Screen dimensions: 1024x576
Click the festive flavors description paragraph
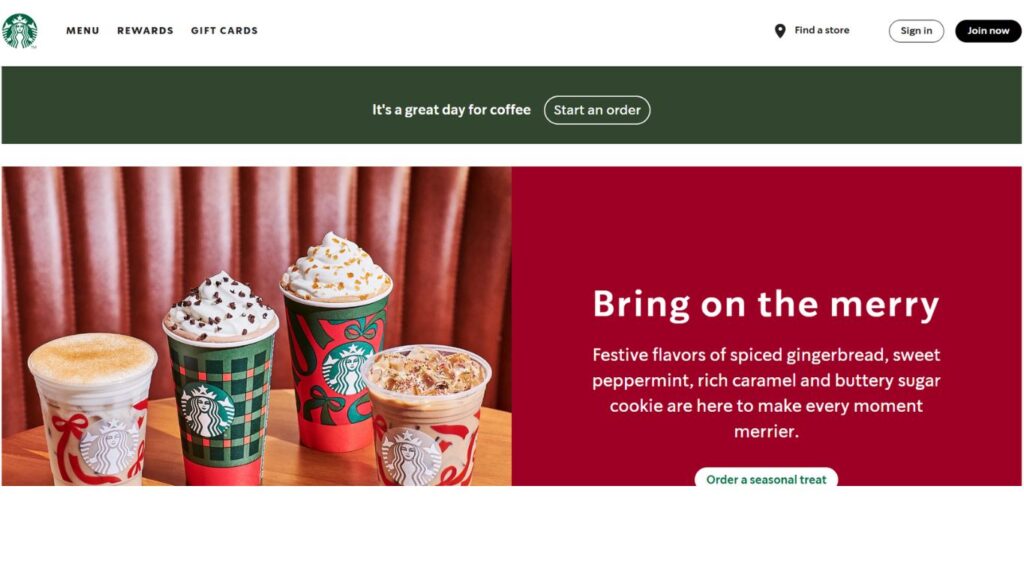(766, 392)
